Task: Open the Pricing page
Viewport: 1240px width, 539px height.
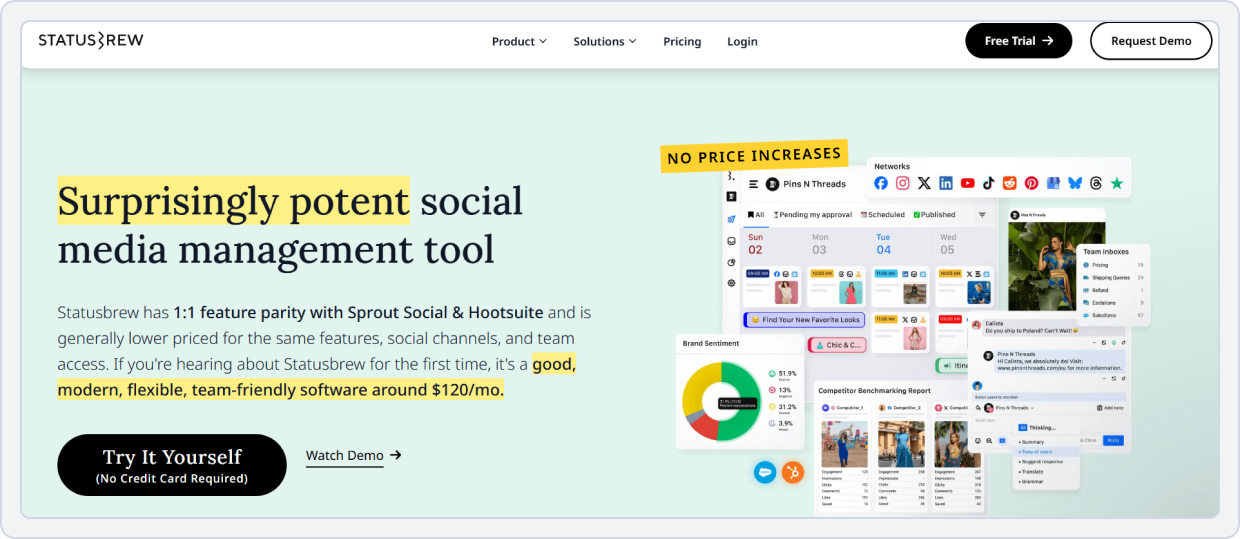Action: click(682, 41)
